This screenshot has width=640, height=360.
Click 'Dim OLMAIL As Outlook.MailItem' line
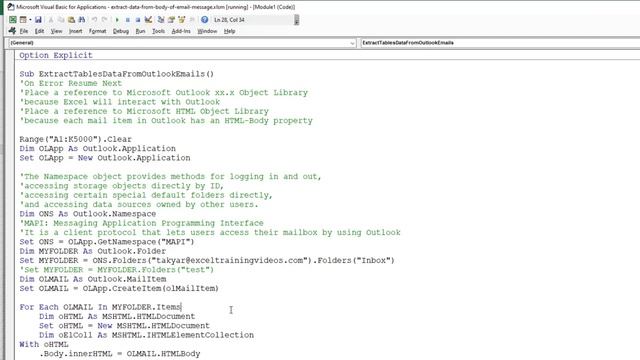click(93, 279)
